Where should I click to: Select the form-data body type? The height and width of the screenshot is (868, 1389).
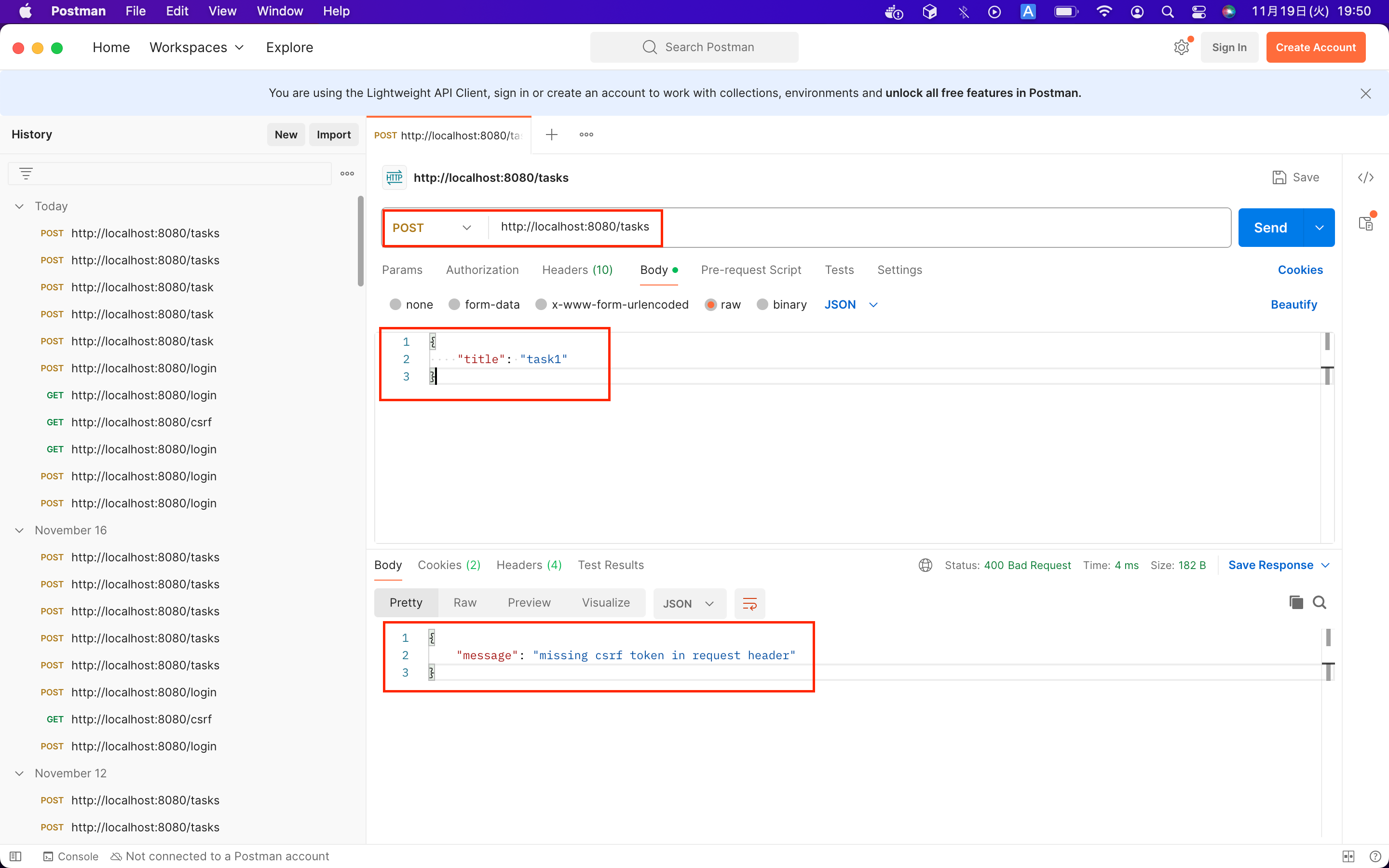pos(455,304)
